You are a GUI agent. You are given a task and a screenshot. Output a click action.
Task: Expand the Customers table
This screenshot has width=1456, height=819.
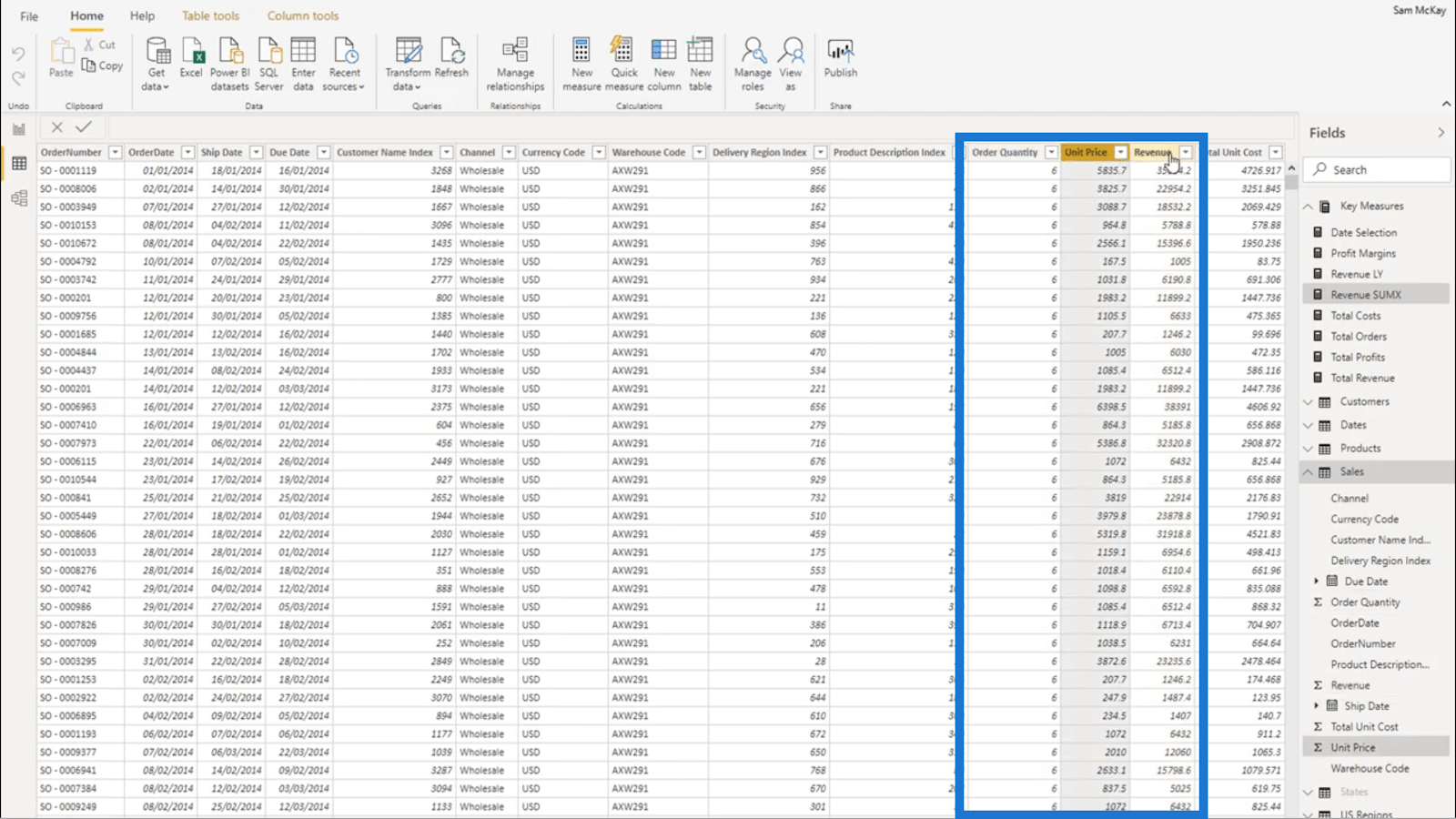pyautogui.click(x=1308, y=401)
